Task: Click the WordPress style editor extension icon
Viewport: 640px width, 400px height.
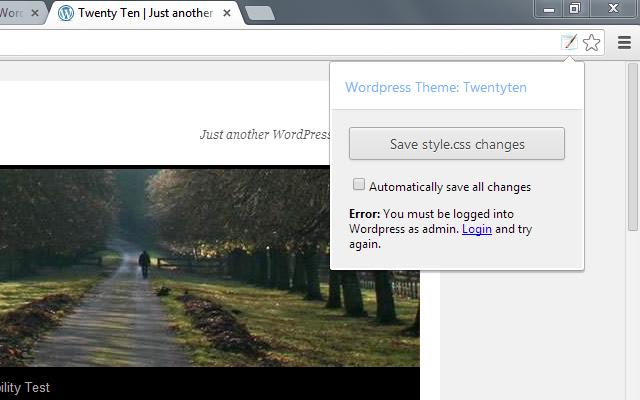Action: click(x=569, y=42)
